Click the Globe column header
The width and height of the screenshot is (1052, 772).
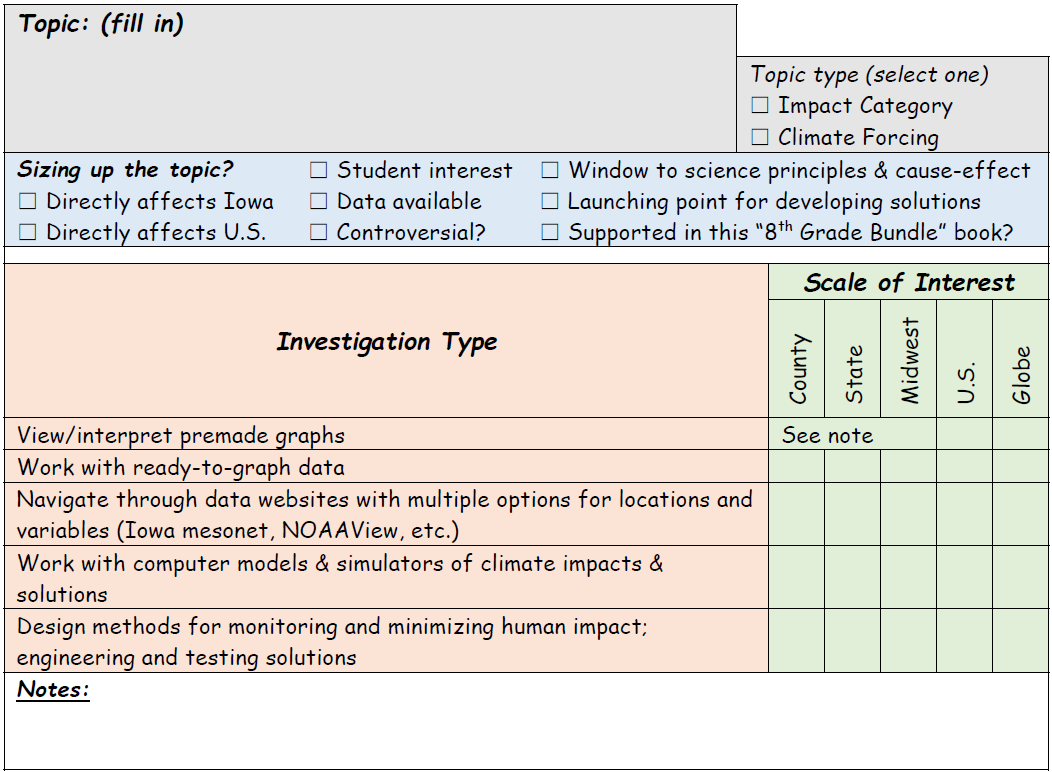[1019, 360]
